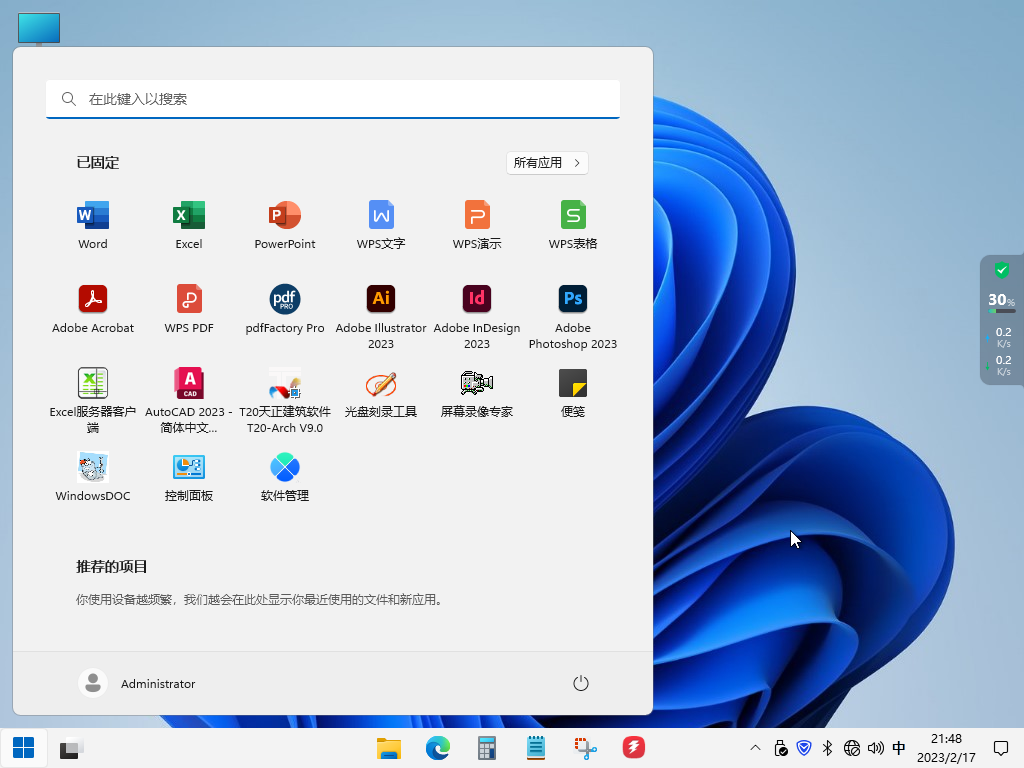1024x768 pixels.
Task: Open WPS PDF app
Action: coord(189,310)
